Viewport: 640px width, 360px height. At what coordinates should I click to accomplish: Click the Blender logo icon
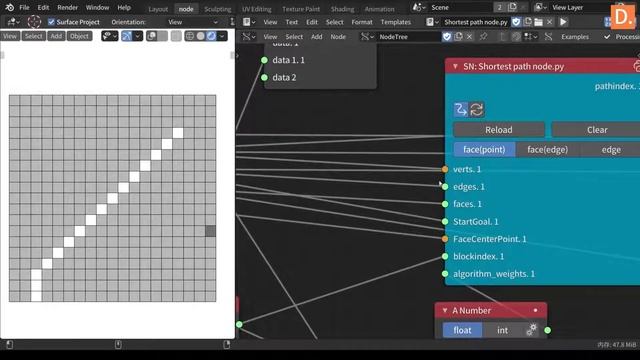[x=10, y=7]
